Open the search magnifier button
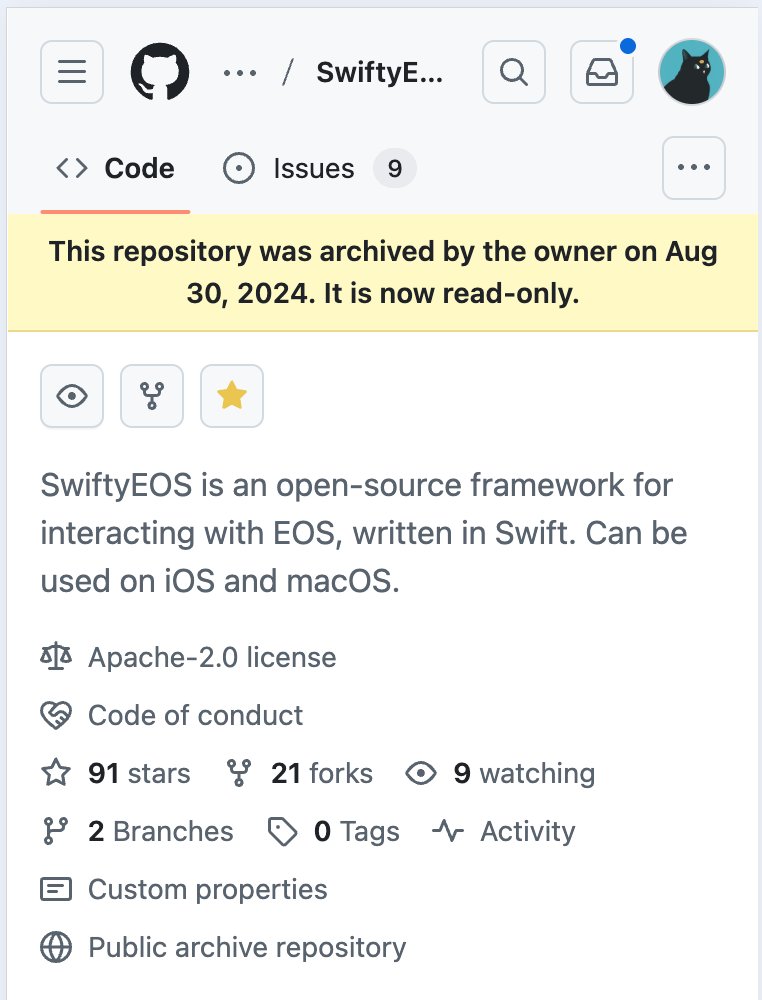This screenshot has height=1000, width=762. pos(514,72)
